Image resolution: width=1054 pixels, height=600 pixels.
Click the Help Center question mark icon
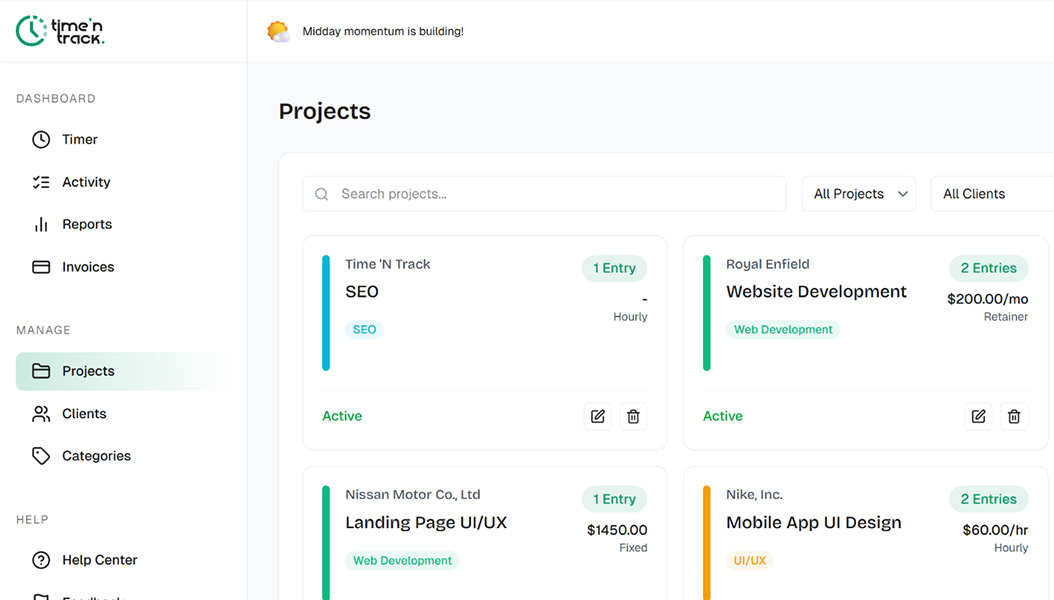tap(41, 560)
